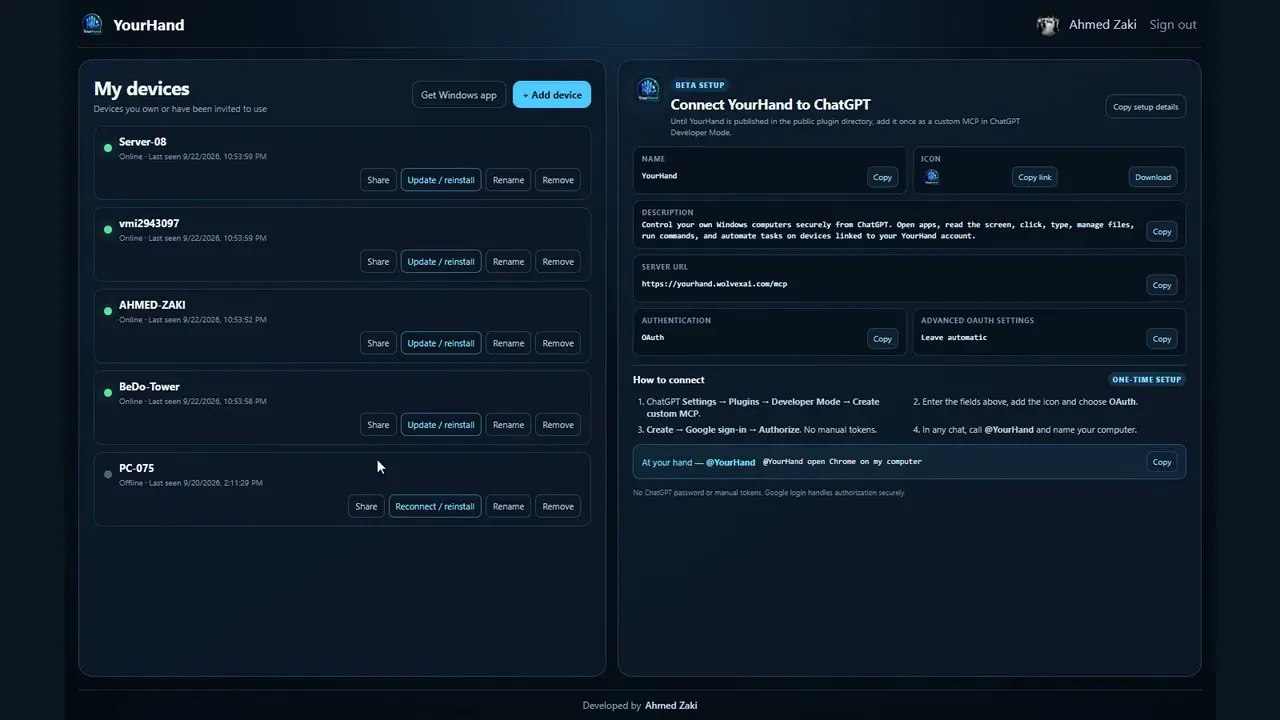Click the 'How to connect' heading
Image resolution: width=1280 pixels, height=720 pixels.
coord(669,380)
